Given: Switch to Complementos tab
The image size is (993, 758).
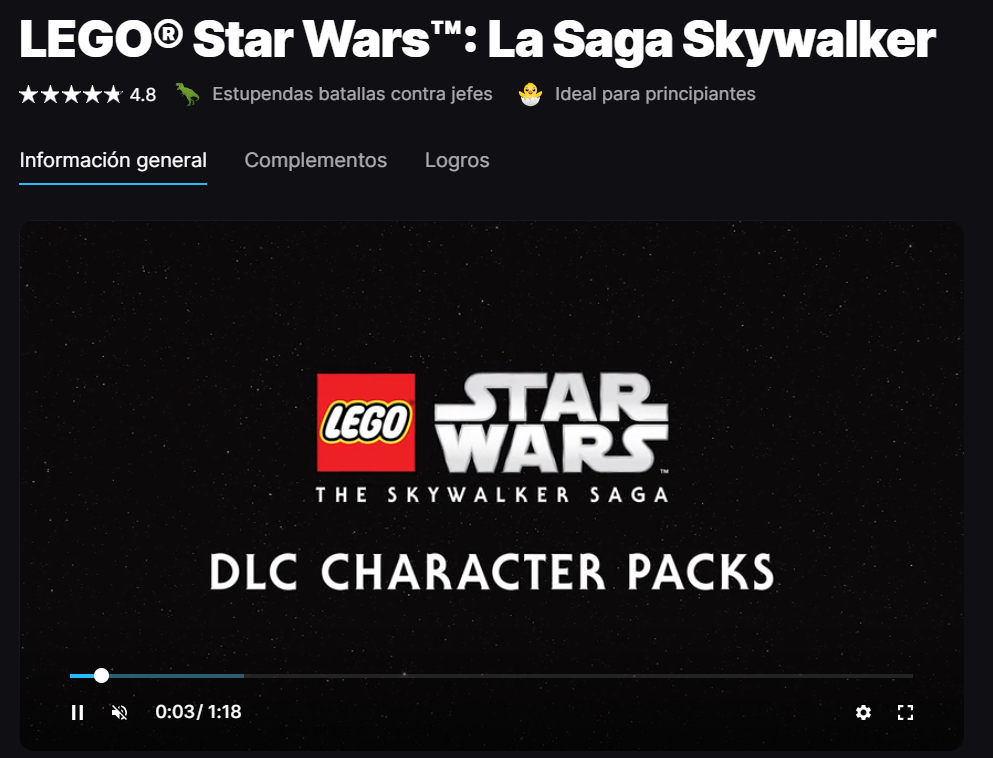Looking at the screenshot, I should point(315,160).
